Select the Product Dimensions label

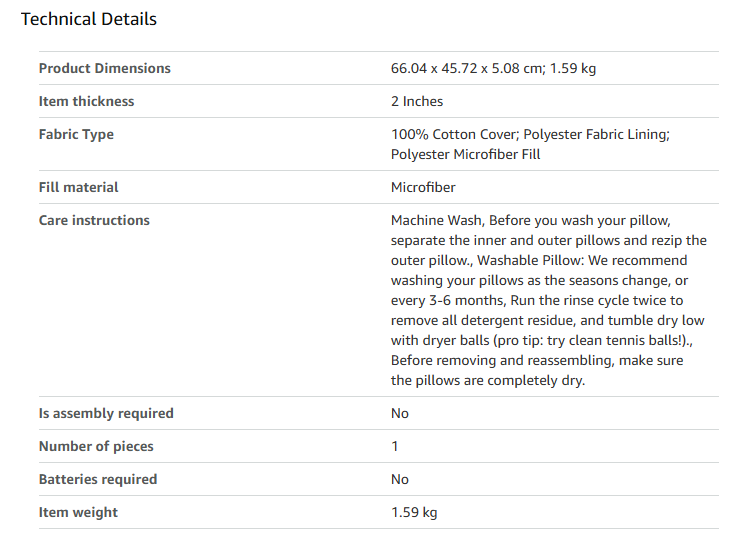point(105,68)
